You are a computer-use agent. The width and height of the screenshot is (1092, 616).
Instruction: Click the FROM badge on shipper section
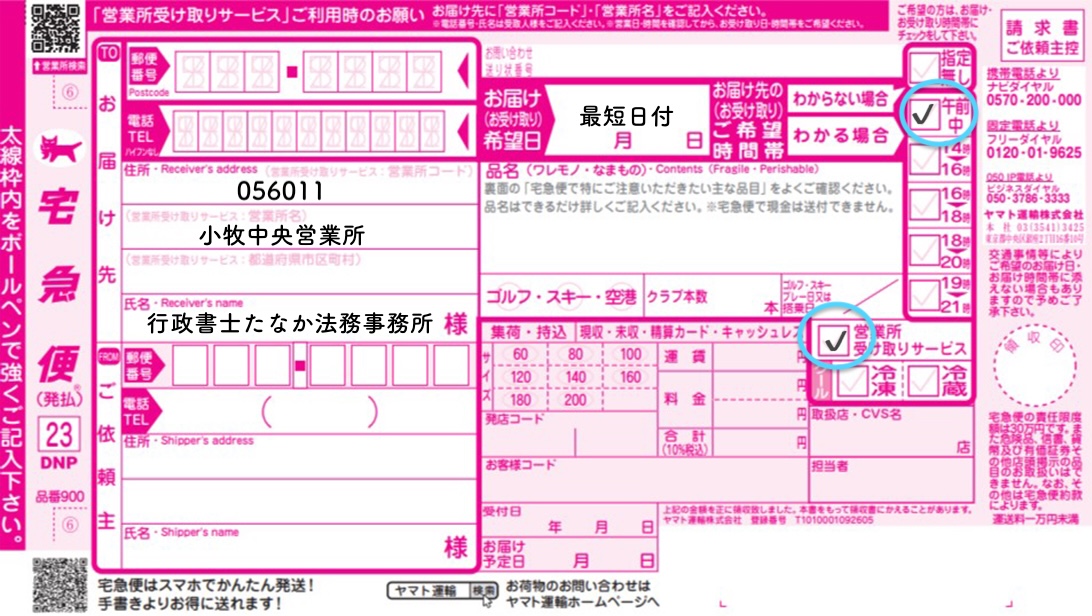(x=108, y=355)
